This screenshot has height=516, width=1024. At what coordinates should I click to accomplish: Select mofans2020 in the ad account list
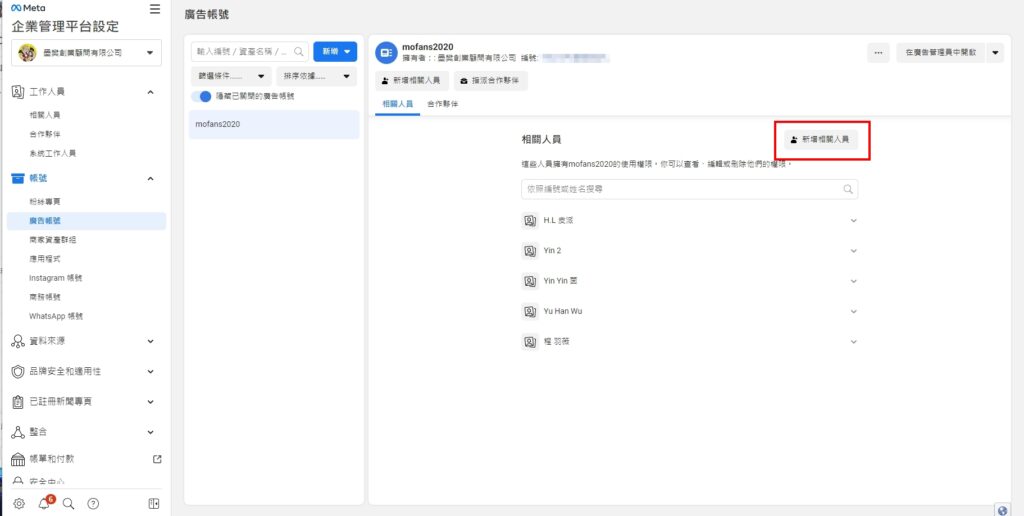pyautogui.click(x=274, y=124)
